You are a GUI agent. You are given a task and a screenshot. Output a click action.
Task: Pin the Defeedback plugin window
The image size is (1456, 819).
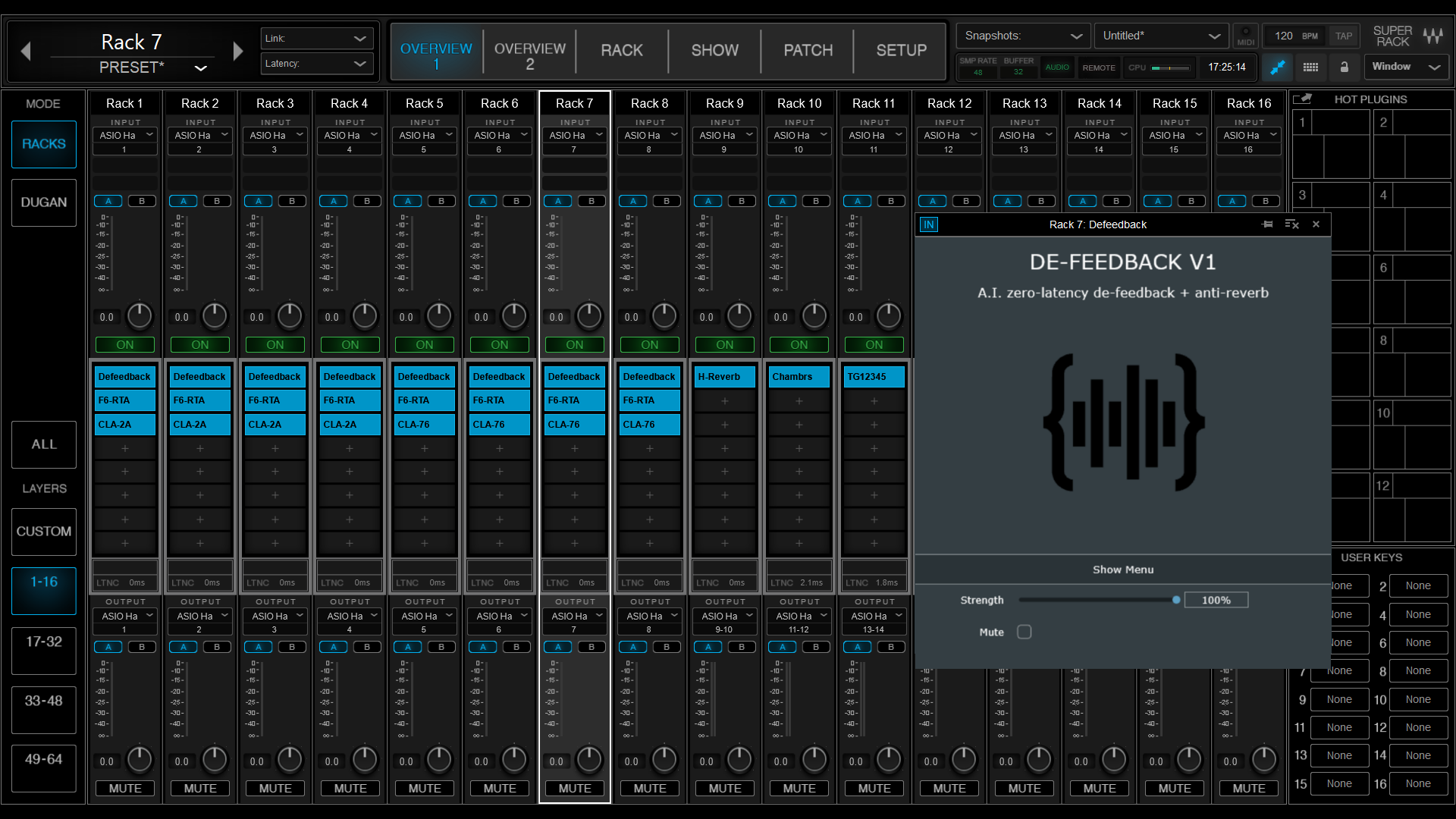1267,224
